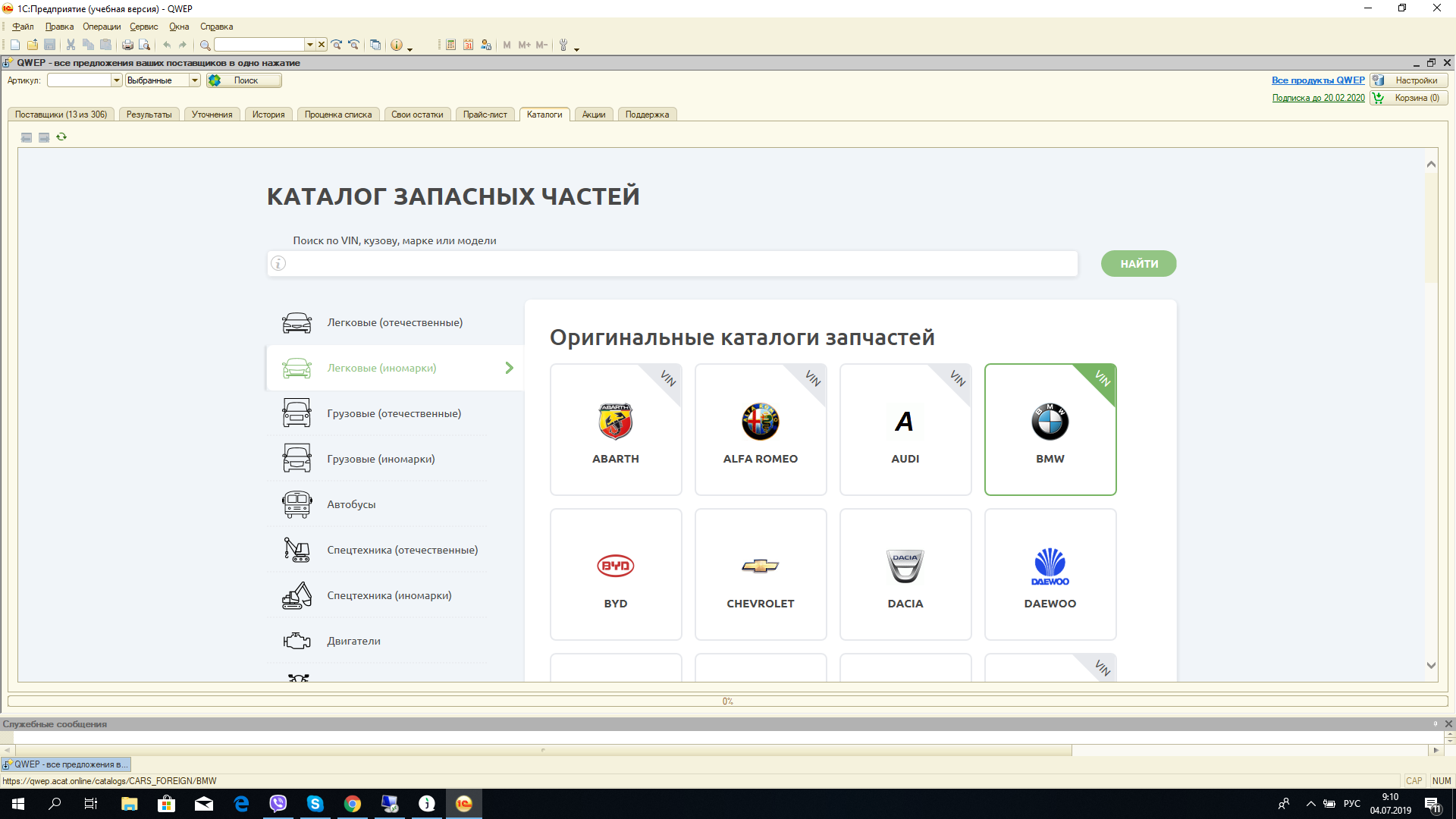
Task: Open the CHEVROLET catalog tile
Action: click(761, 574)
